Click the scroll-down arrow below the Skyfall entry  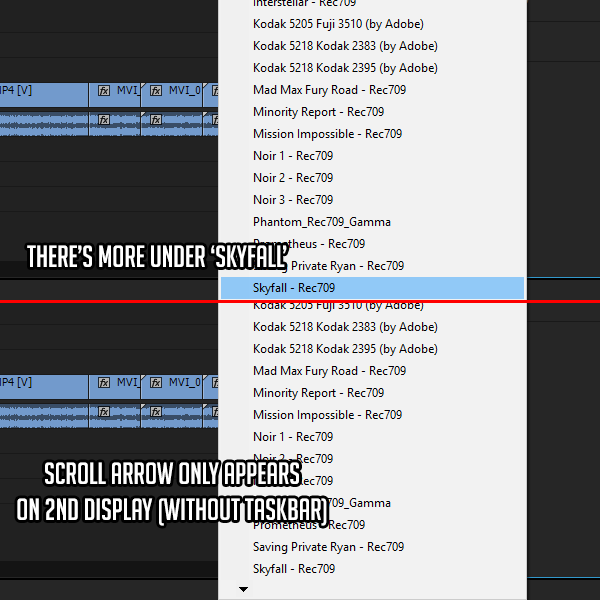[243, 589]
